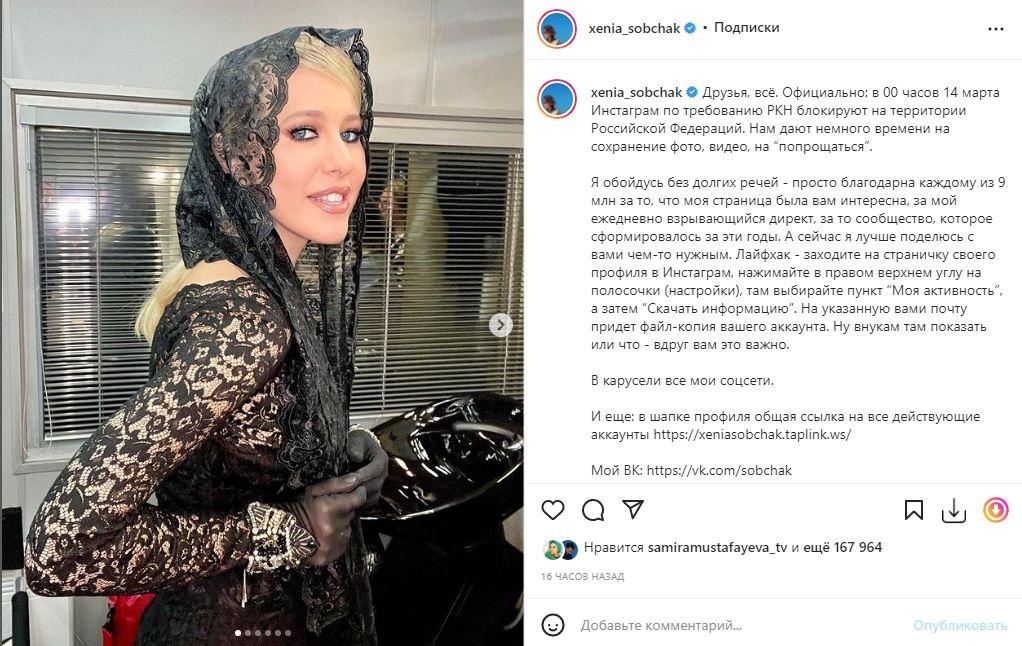The width and height of the screenshot is (1022, 646).
Task: Click the pink circular downloader extension icon
Action: pyautogui.click(x=996, y=510)
